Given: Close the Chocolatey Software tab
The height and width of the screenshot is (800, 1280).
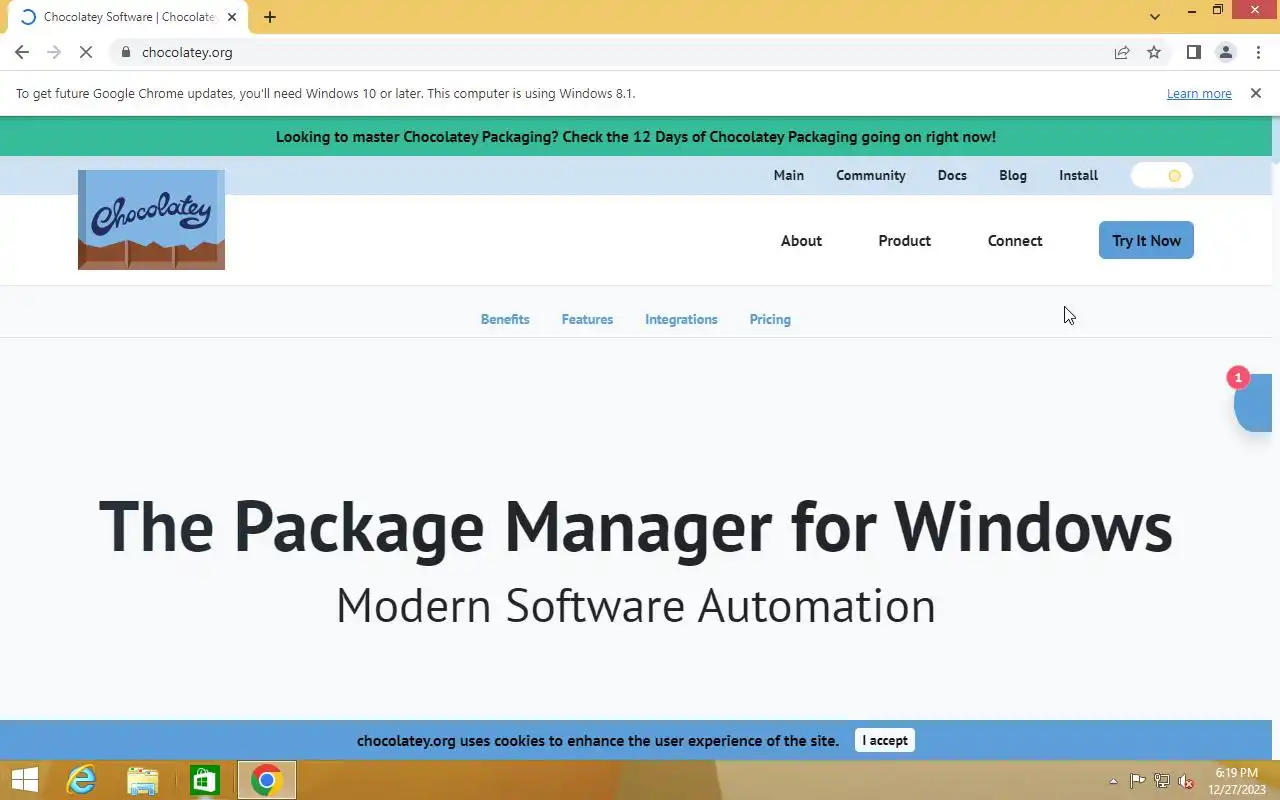Looking at the screenshot, I should tap(232, 17).
